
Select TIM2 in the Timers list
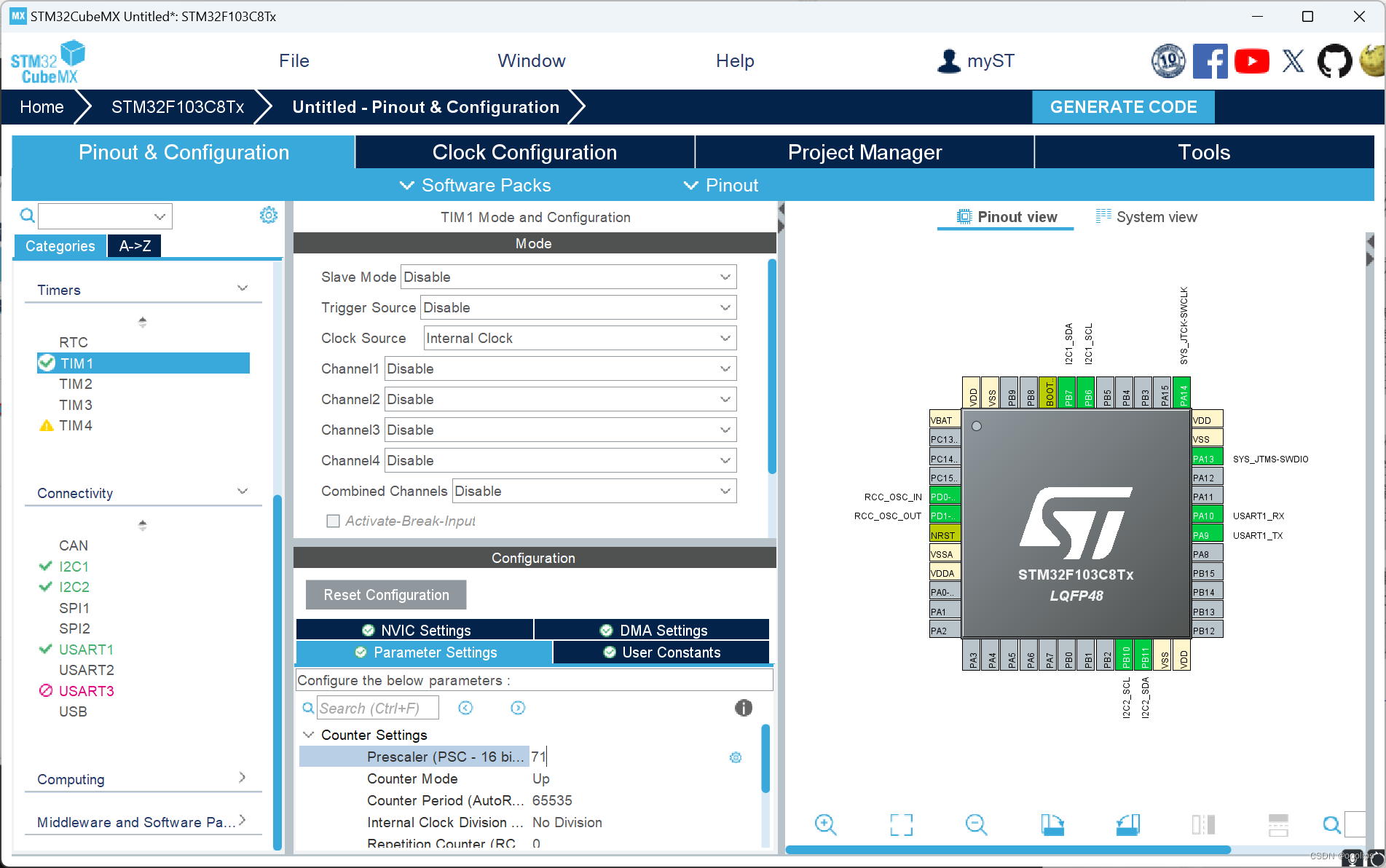pyautogui.click(x=76, y=384)
